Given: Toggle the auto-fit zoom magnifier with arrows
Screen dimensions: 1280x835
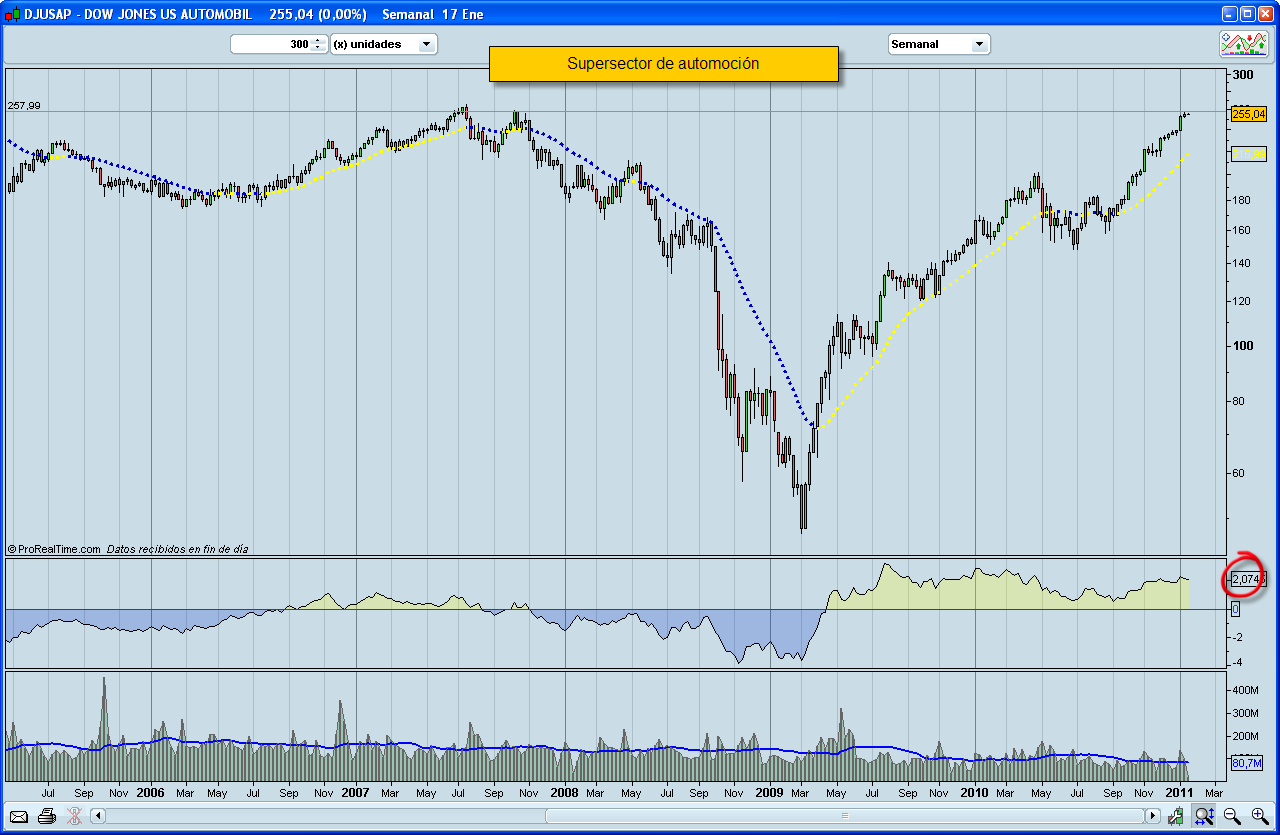Looking at the screenshot, I should click(x=1203, y=816).
